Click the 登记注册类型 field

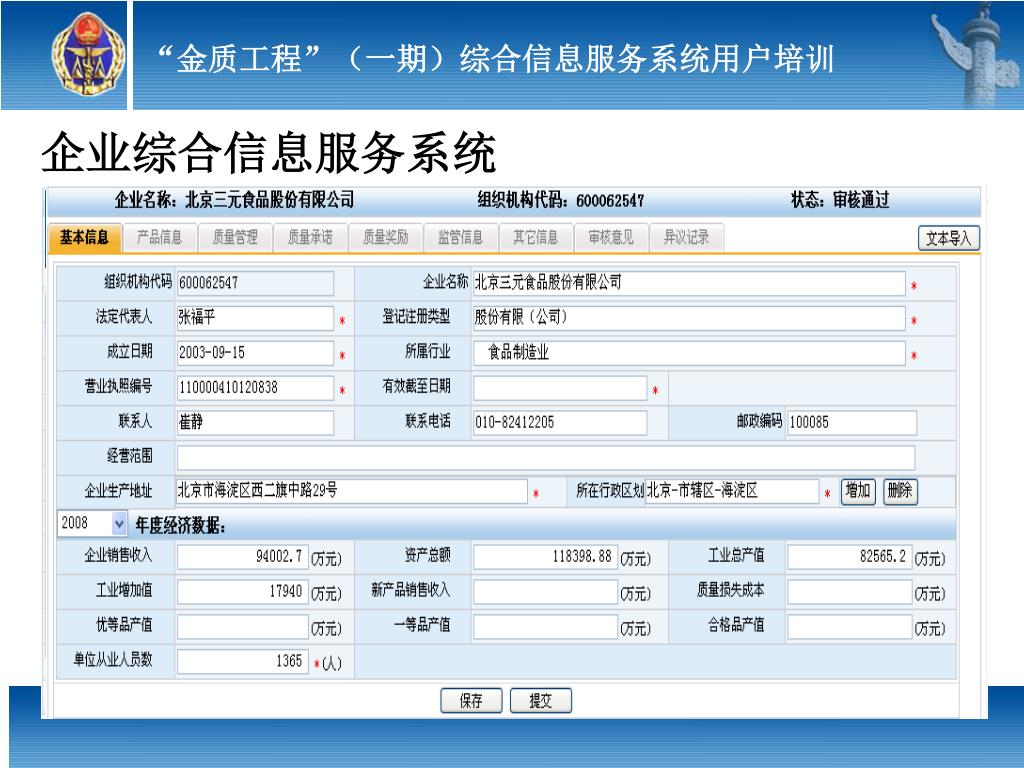[x=689, y=318]
